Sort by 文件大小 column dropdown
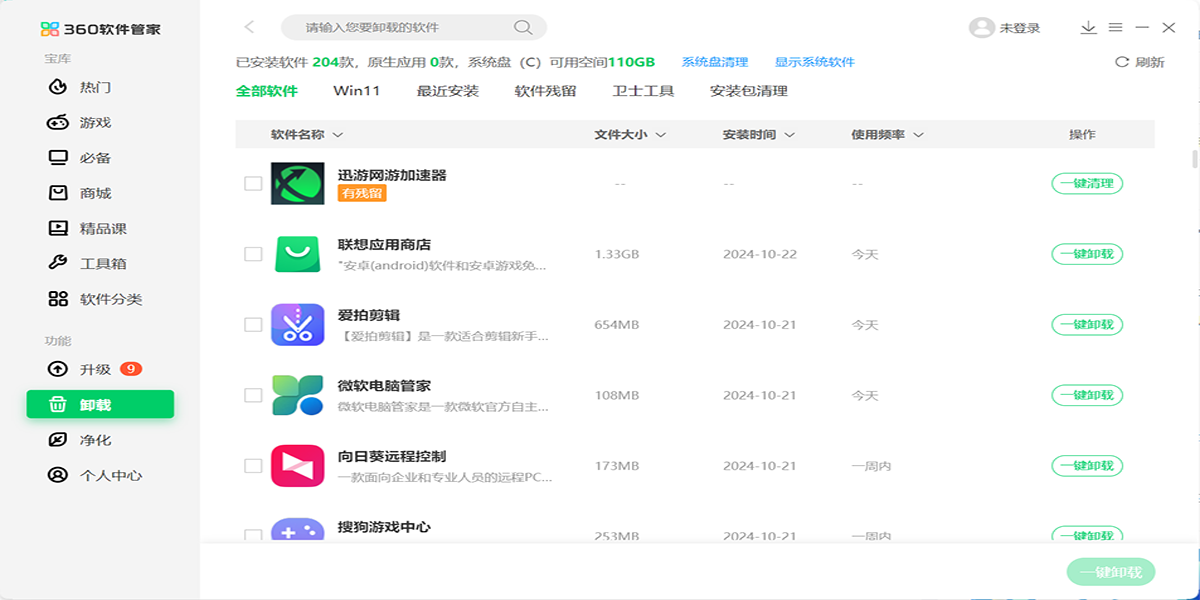1200x600 pixels. pyautogui.click(x=661, y=135)
